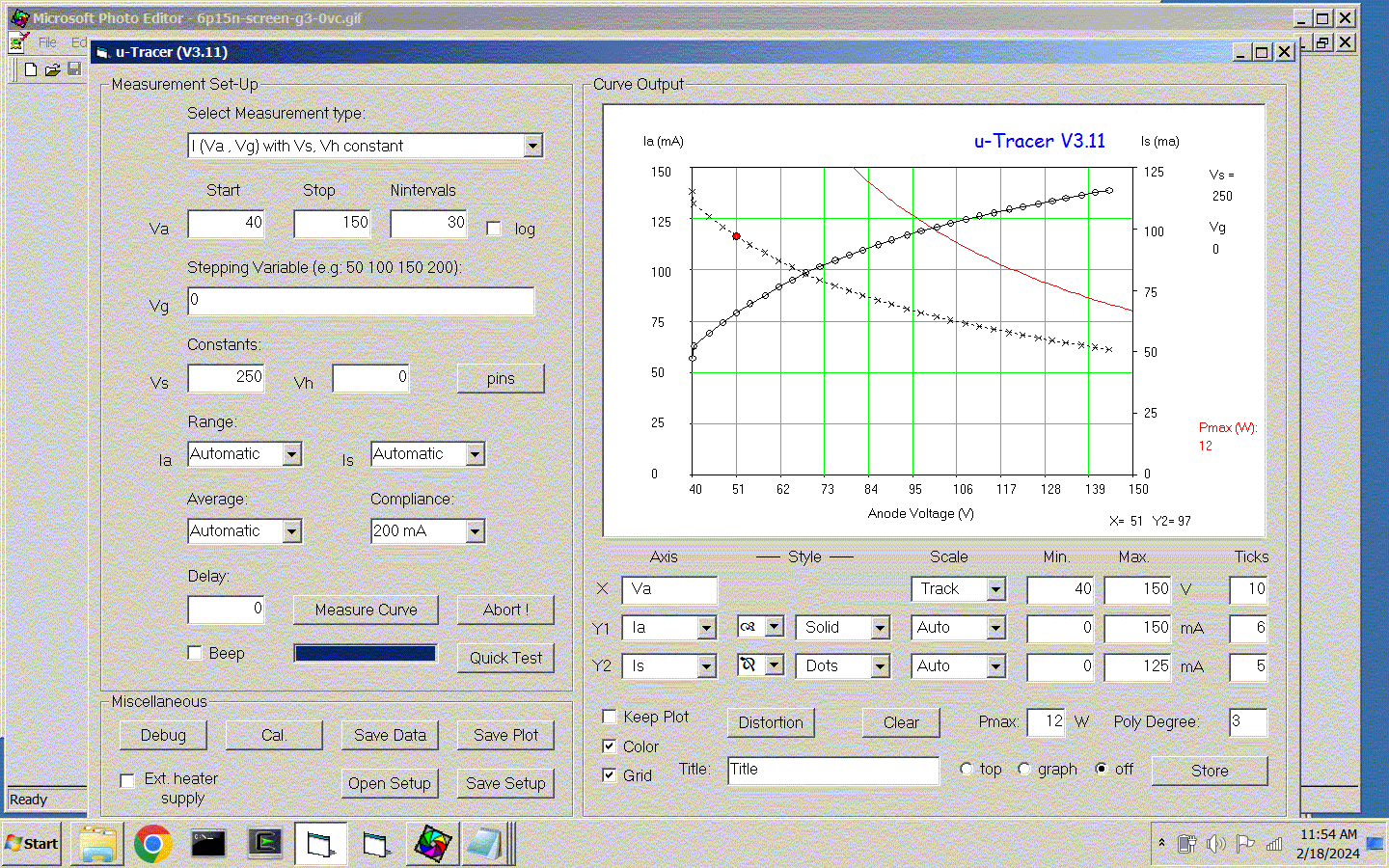
Task: Open File Explorer from the taskbar
Action: 97,844
